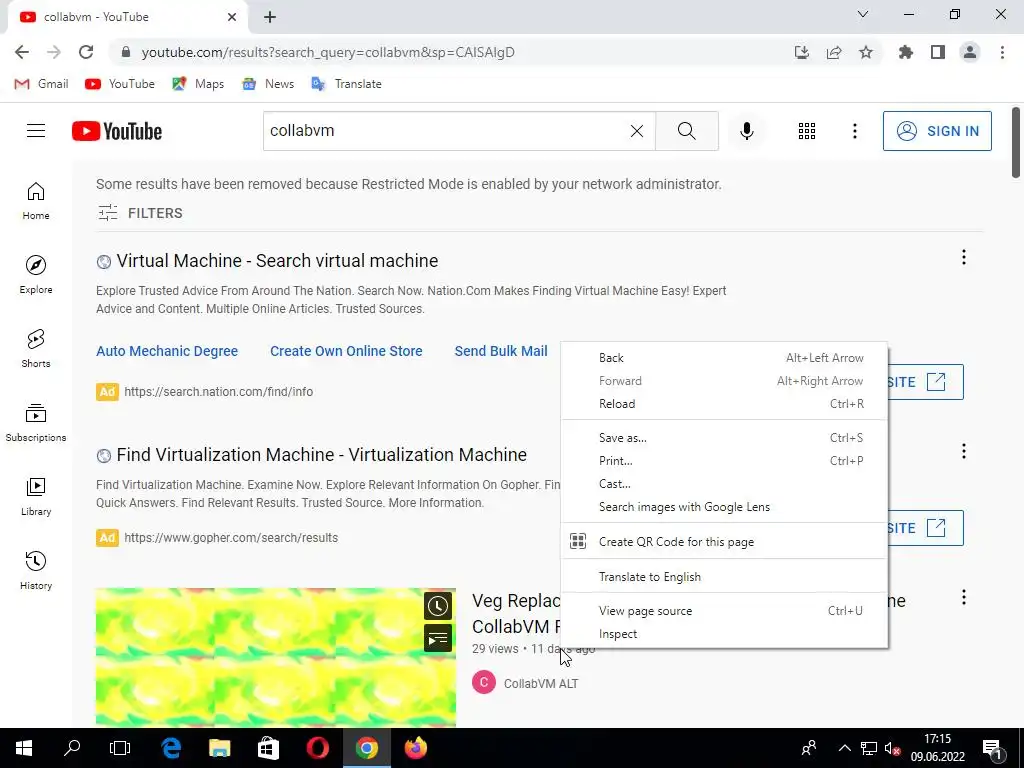Go to Home in sidebar
Screen dimensions: 1024x768
pyautogui.click(x=36, y=200)
